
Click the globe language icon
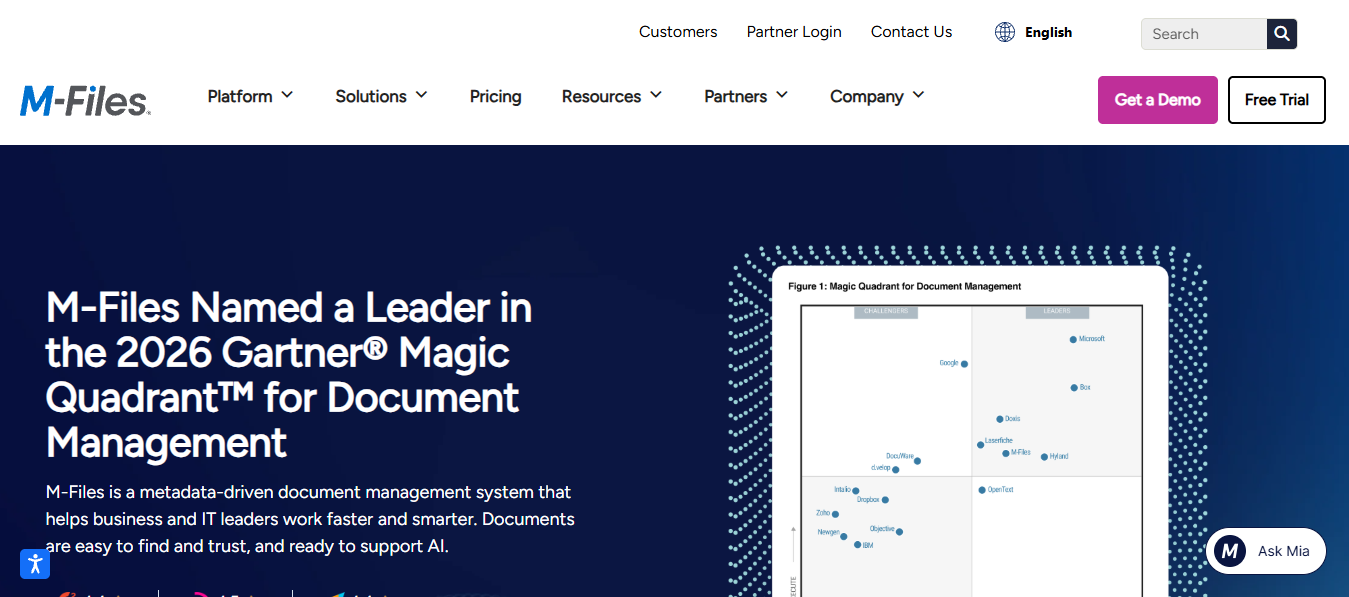pyautogui.click(x=1005, y=32)
